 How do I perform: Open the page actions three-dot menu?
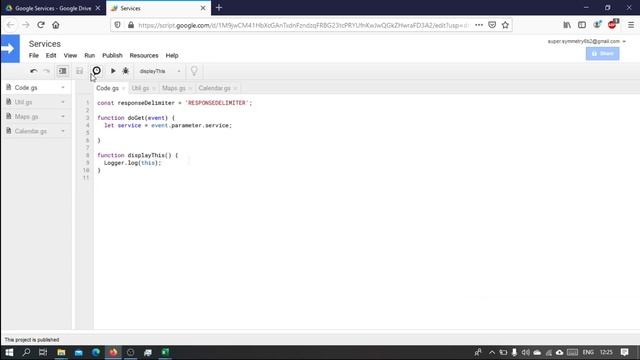[x=479, y=25]
